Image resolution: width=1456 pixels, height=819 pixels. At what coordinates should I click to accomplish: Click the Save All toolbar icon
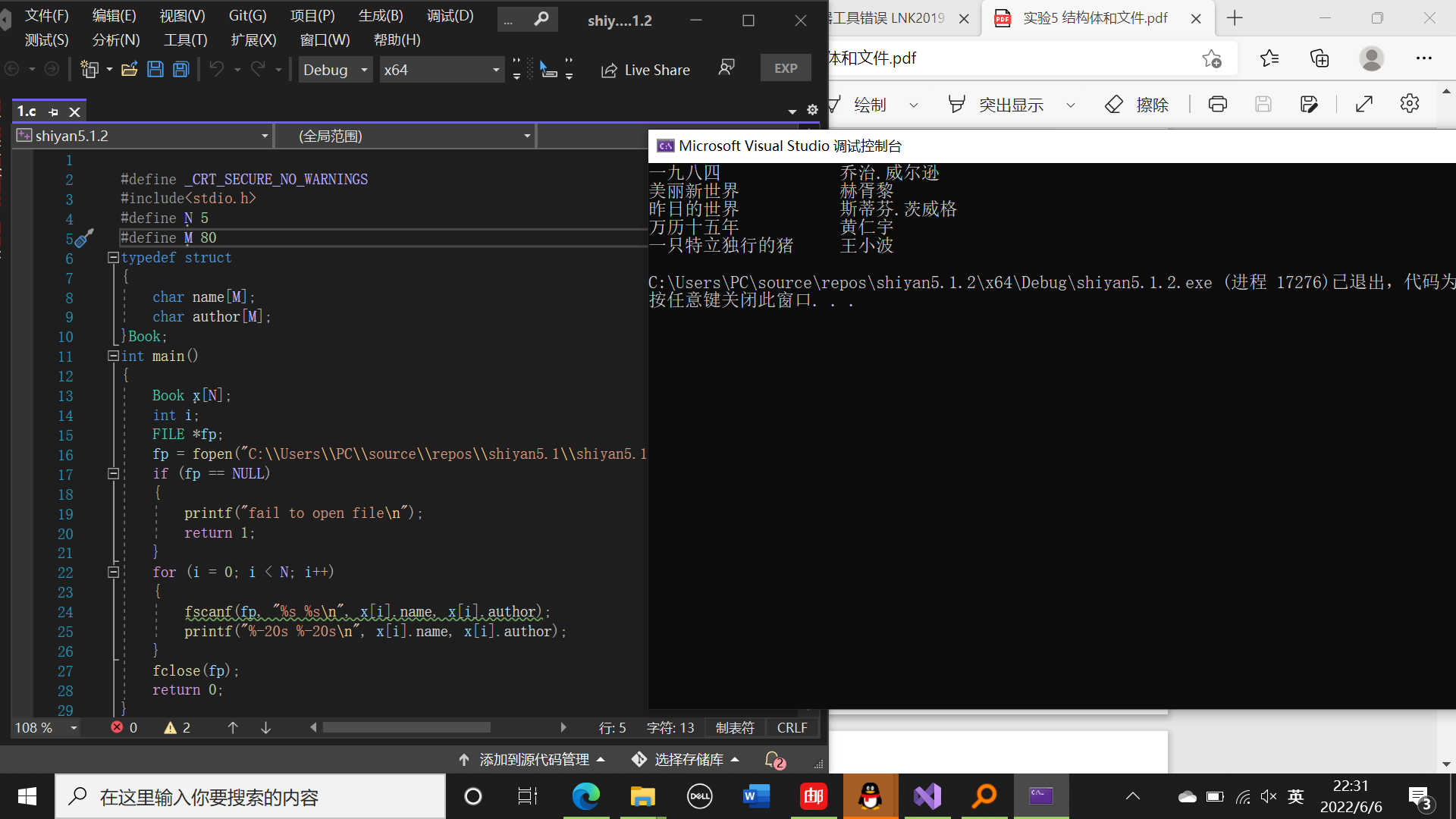pos(180,70)
